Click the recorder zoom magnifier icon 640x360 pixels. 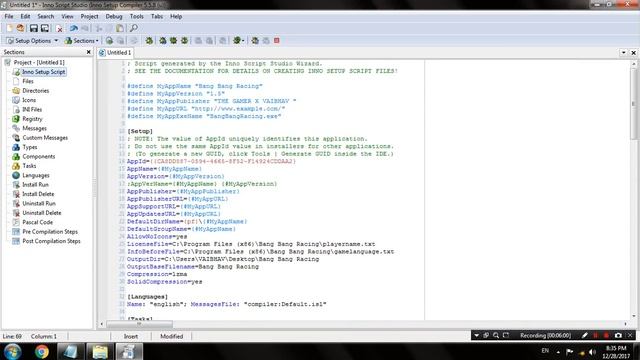tap(496, 336)
